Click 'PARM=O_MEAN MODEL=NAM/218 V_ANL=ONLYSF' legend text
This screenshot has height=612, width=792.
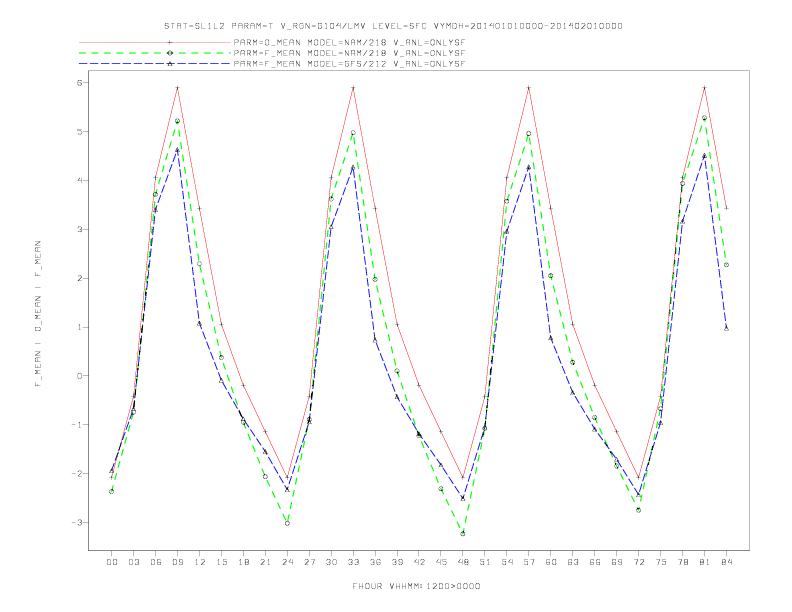point(349,42)
